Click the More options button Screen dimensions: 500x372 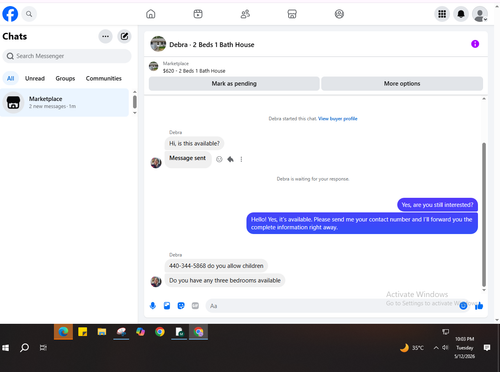coord(402,84)
